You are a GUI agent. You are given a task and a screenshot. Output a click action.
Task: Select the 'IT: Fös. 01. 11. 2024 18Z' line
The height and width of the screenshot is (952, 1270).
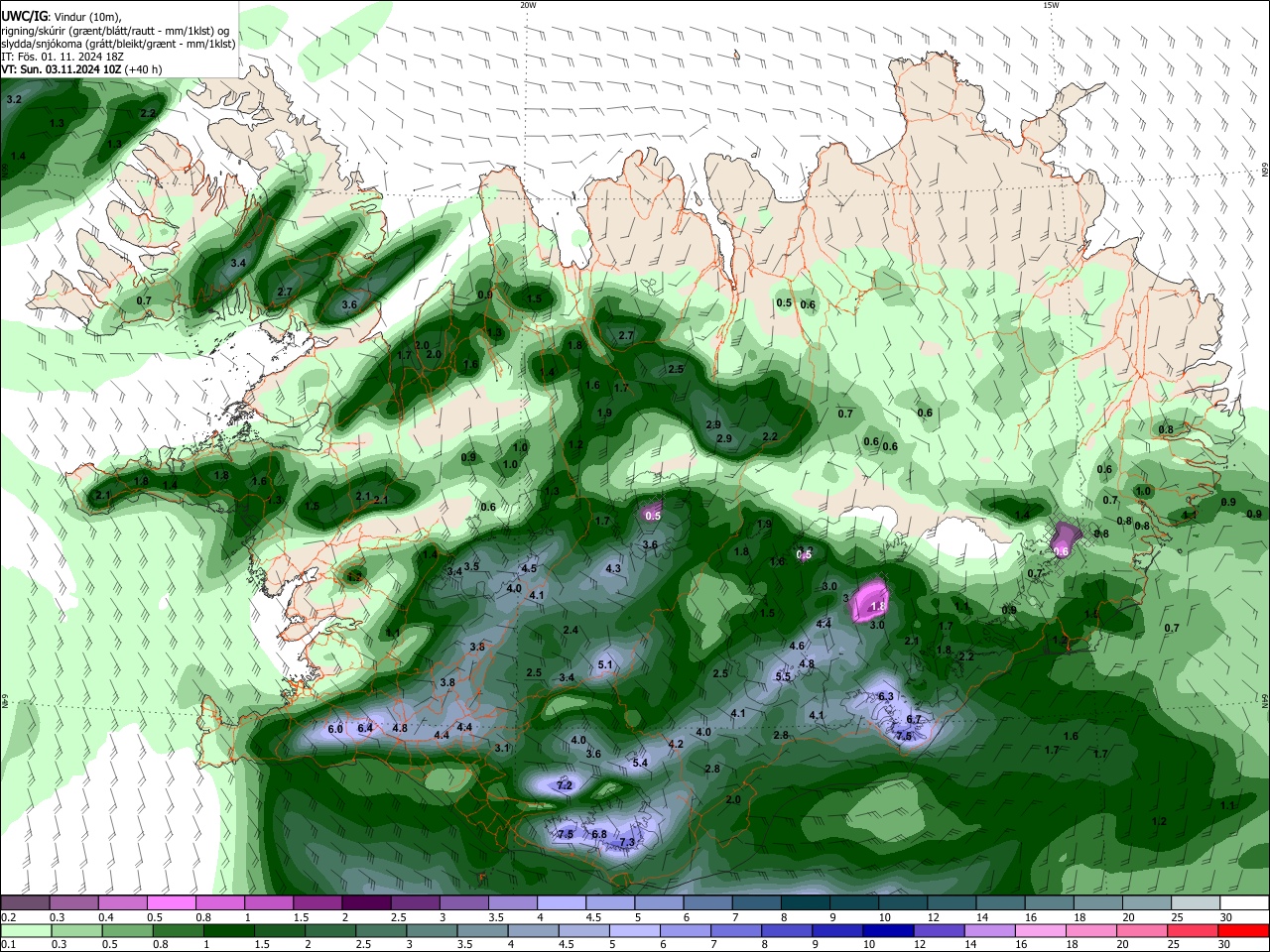62,57
